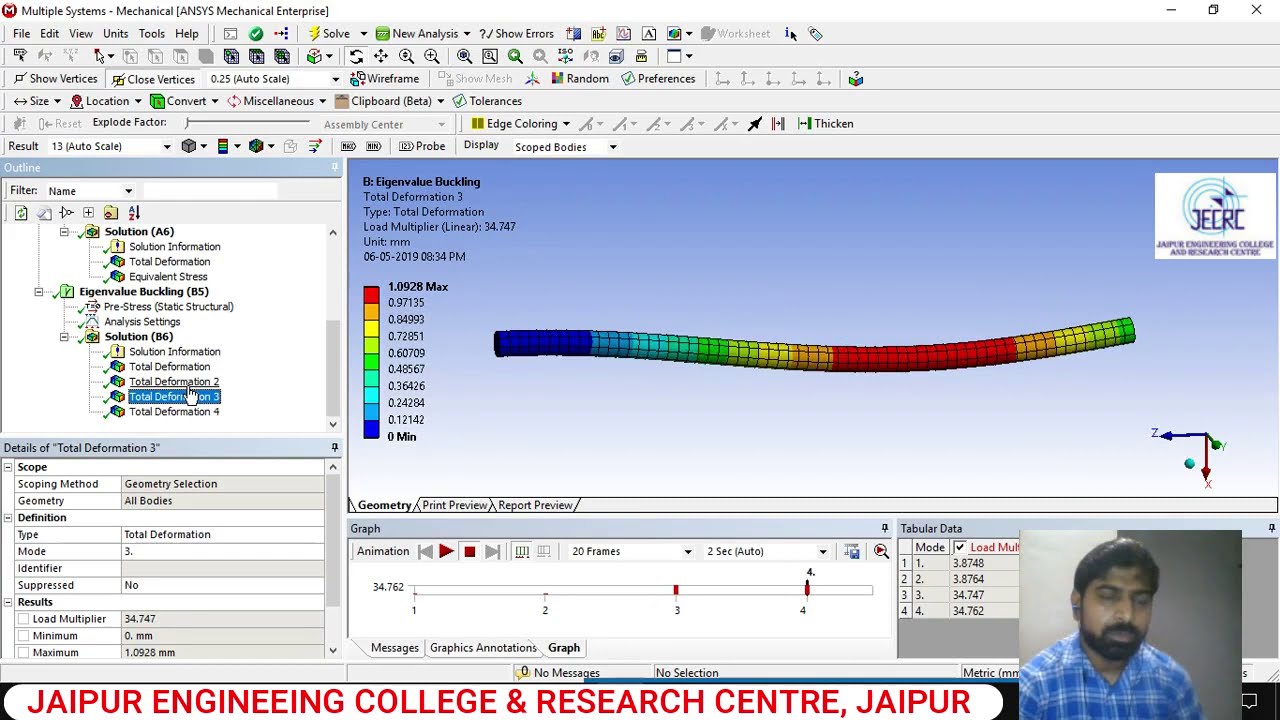Click the zoom to fit icon

coord(464,56)
